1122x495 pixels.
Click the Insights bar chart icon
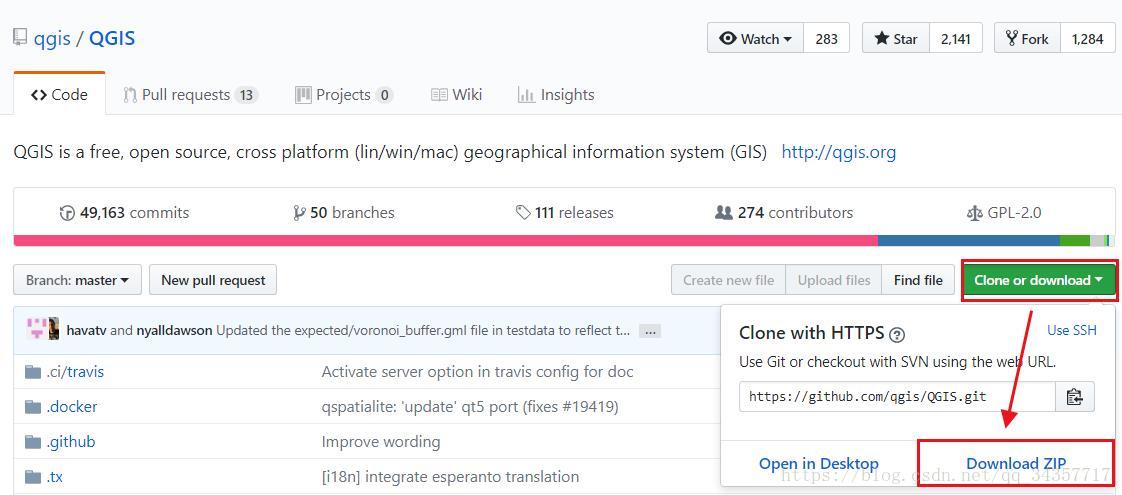coord(526,95)
